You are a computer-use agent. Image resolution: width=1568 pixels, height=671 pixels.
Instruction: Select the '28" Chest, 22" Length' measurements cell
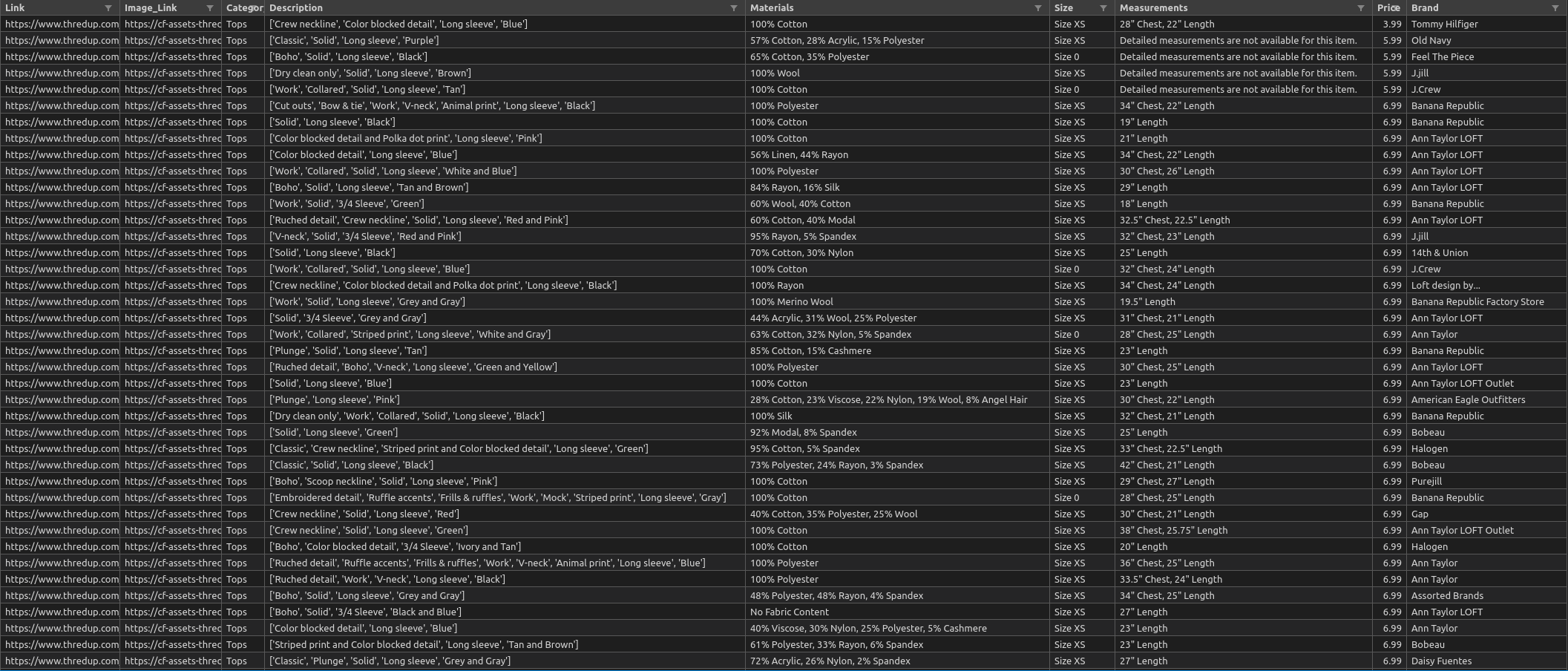1243,24
